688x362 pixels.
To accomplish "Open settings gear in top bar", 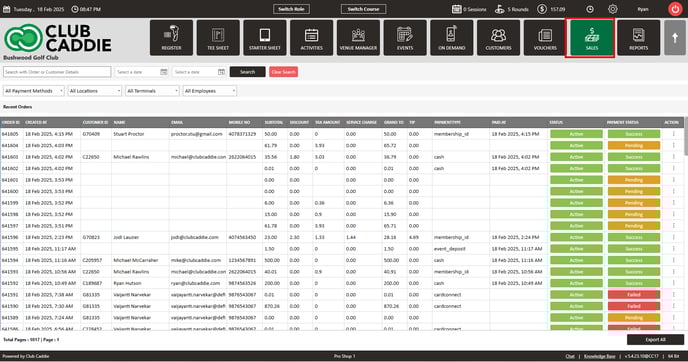I will click(613, 9).
